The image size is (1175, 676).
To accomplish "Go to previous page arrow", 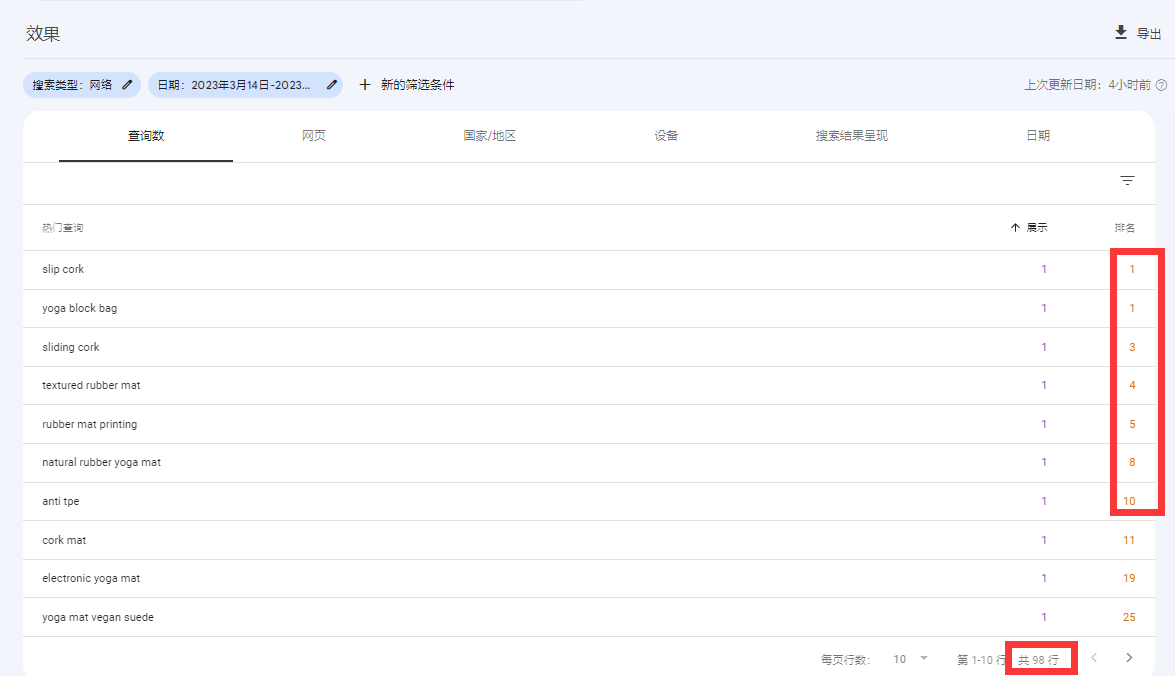I will click(1094, 658).
